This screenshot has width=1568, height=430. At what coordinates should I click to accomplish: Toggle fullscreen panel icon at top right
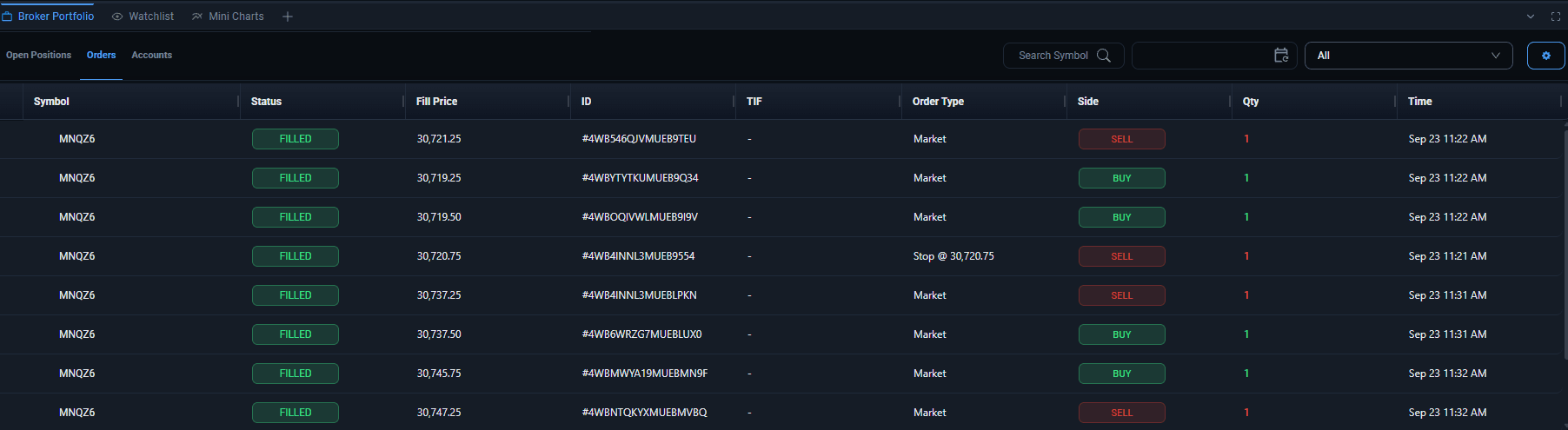pos(1556,17)
